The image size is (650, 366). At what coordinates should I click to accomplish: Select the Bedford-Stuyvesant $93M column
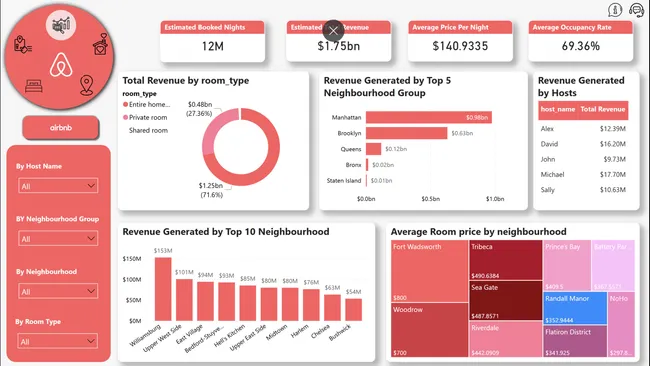point(226,301)
